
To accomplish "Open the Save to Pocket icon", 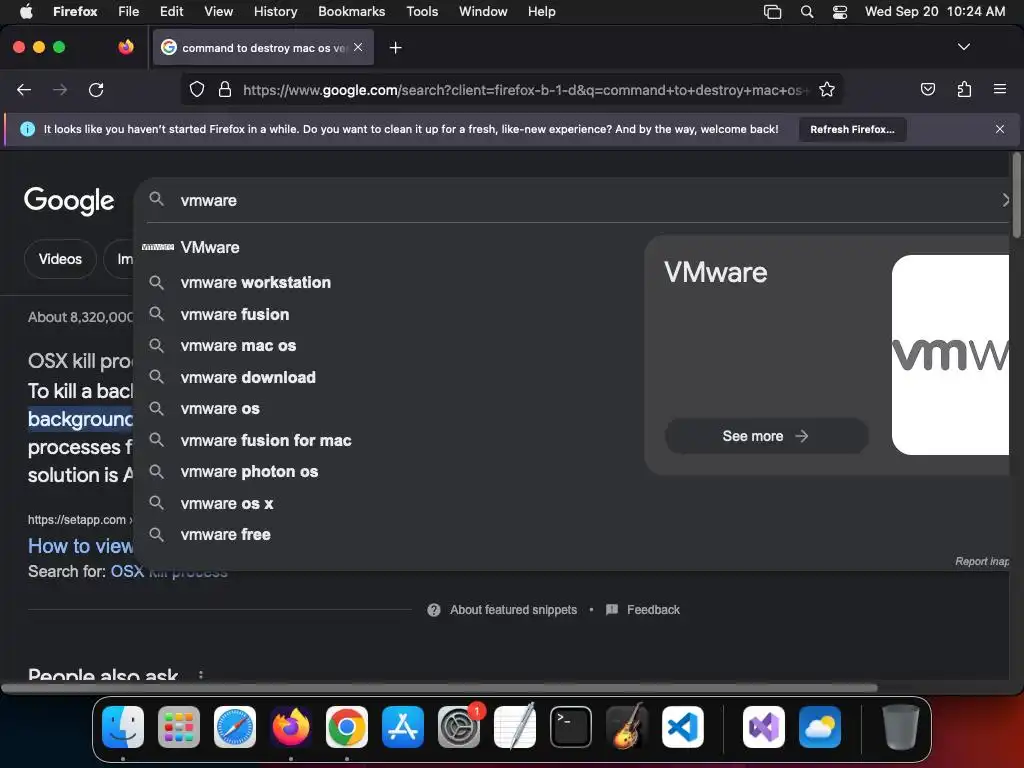I will [x=927, y=89].
